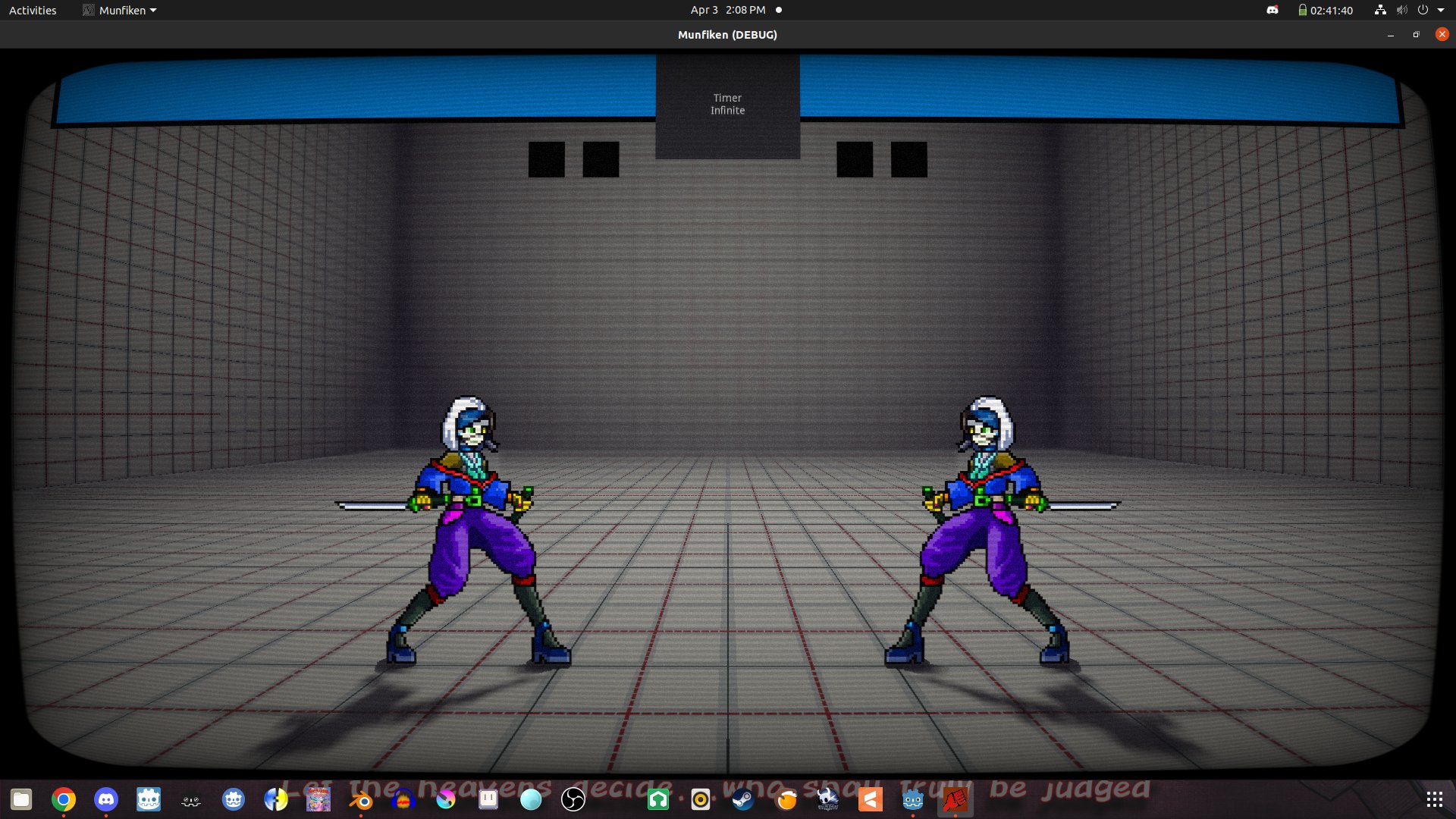The height and width of the screenshot is (819, 1456).
Task: Click the right player's second round indicator square
Action: (x=909, y=159)
